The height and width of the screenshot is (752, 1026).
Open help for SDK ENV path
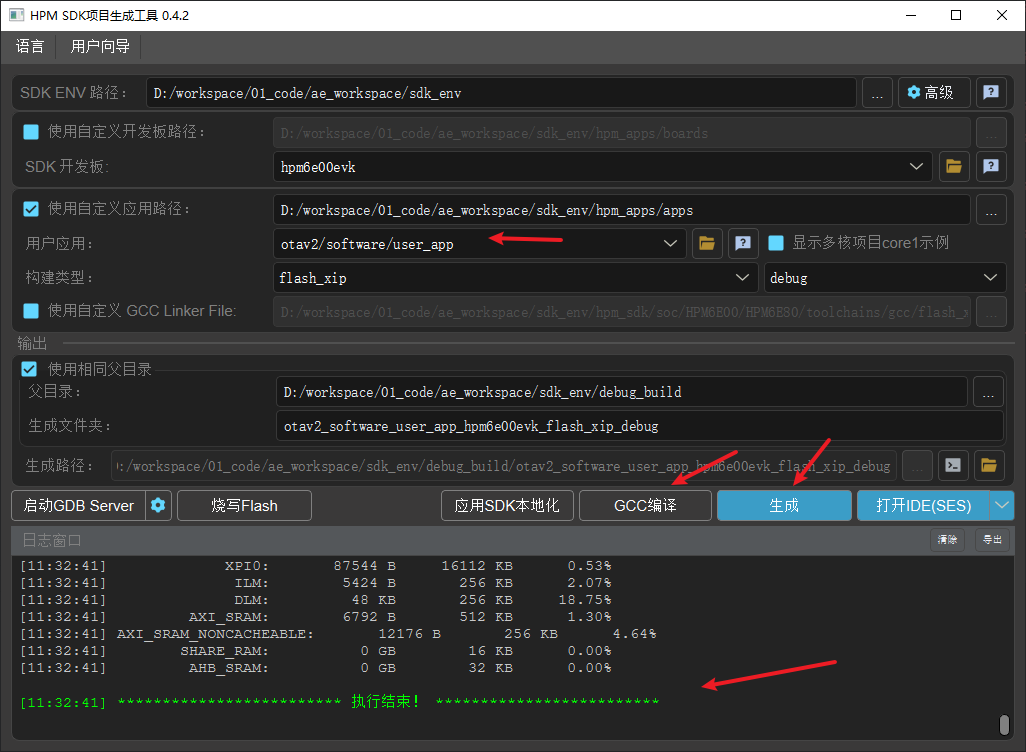(991, 92)
